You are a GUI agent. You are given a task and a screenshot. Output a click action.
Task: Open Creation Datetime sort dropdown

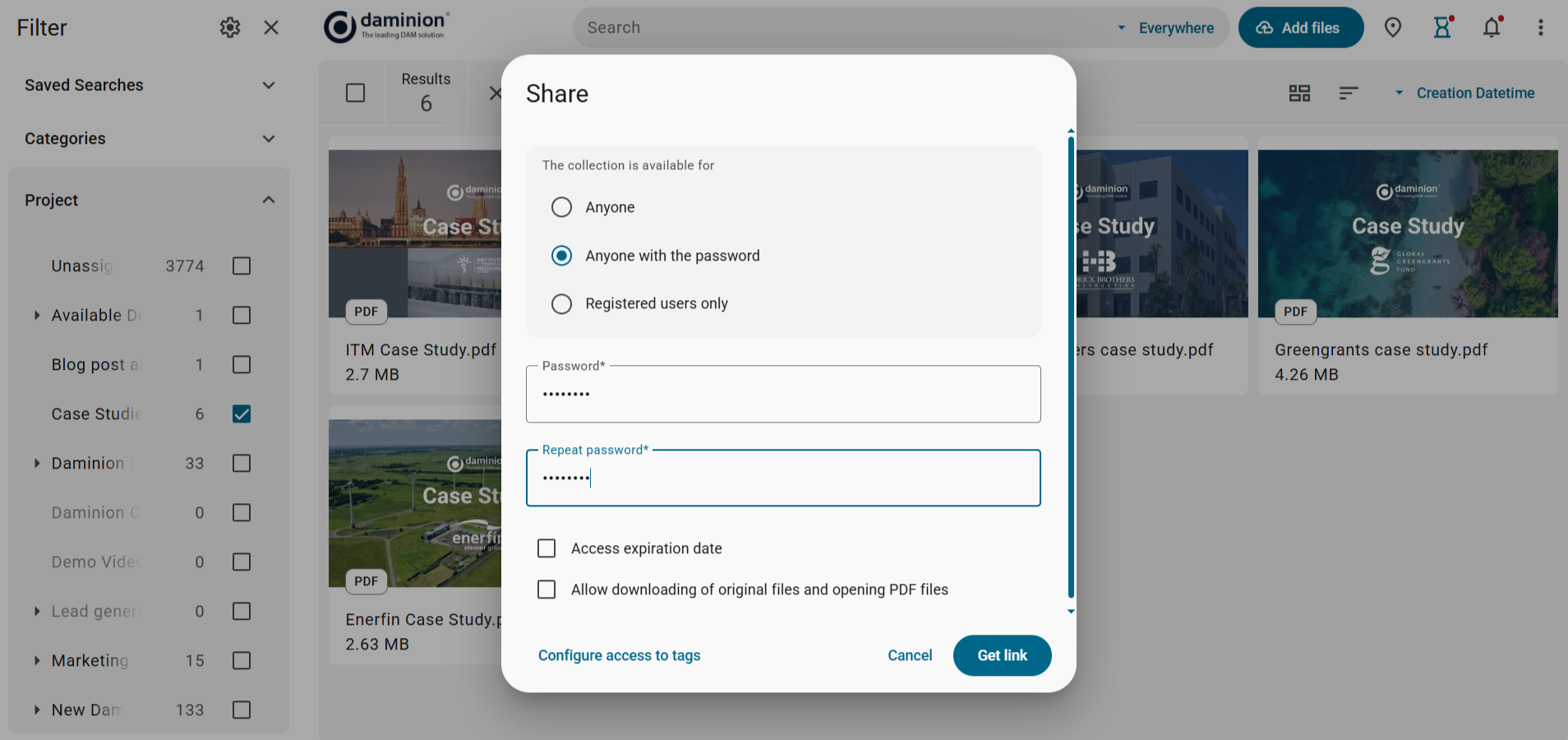click(x=1465, y=94)
